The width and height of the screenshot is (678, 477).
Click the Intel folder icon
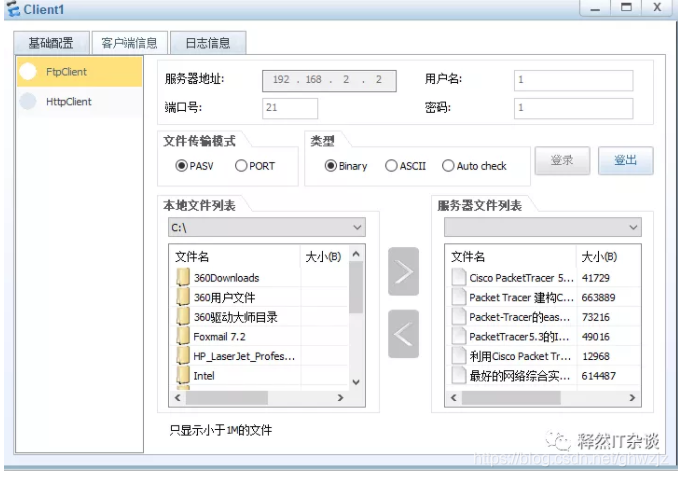click(x=183, y=375)
